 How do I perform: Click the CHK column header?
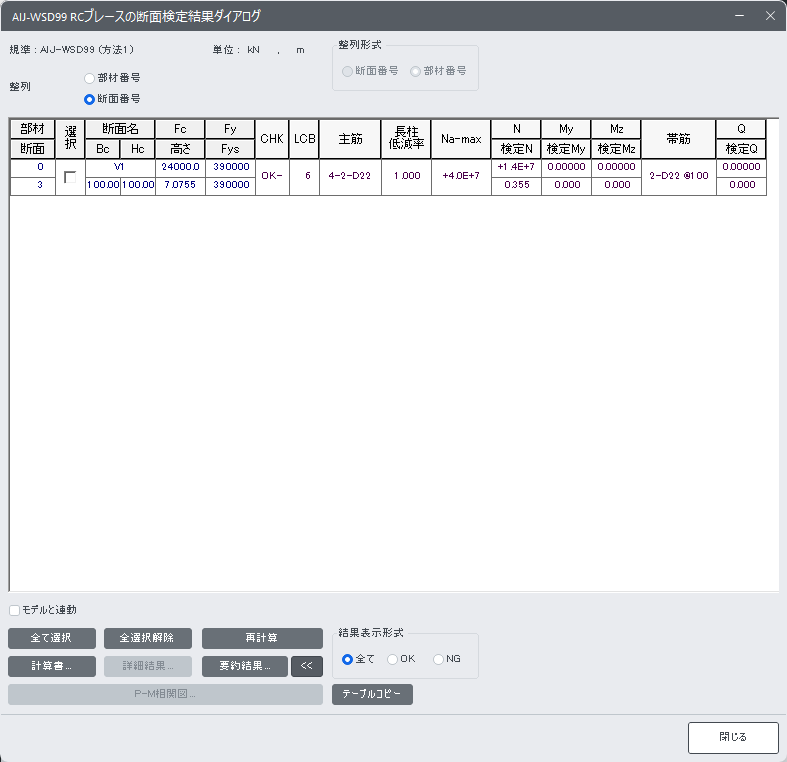(x=272, y=139)
